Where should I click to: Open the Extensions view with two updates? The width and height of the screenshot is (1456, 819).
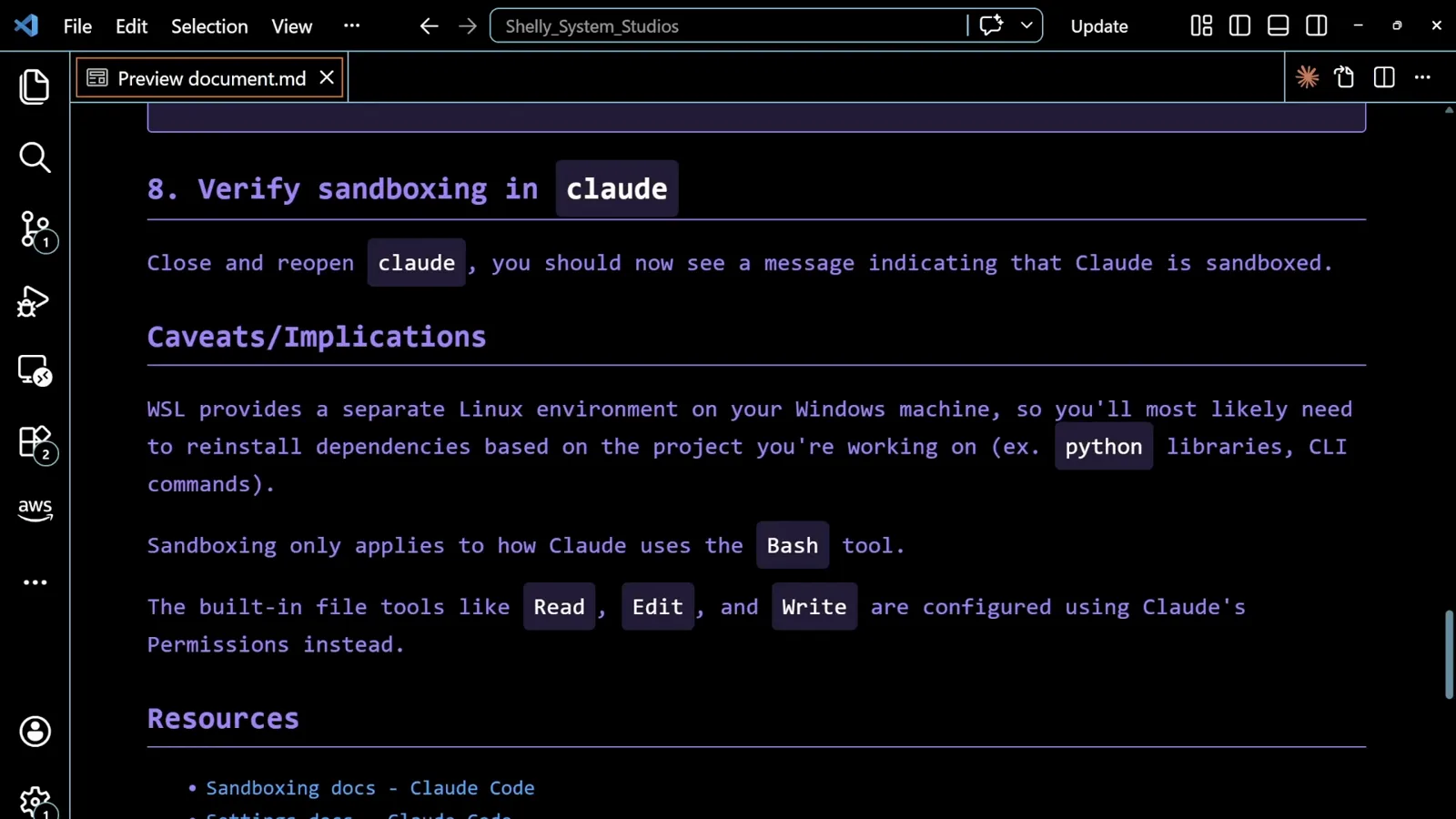pos(36,444)
